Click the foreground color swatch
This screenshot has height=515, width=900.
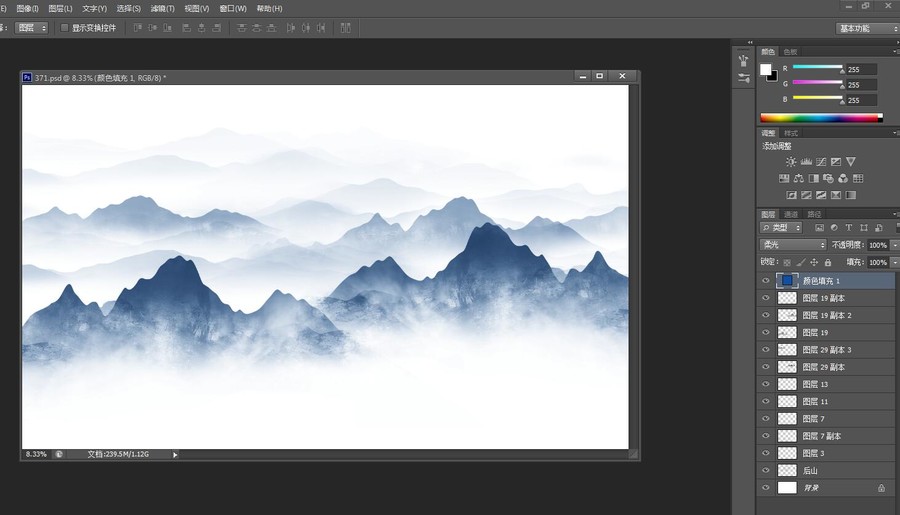click(766, 69)
